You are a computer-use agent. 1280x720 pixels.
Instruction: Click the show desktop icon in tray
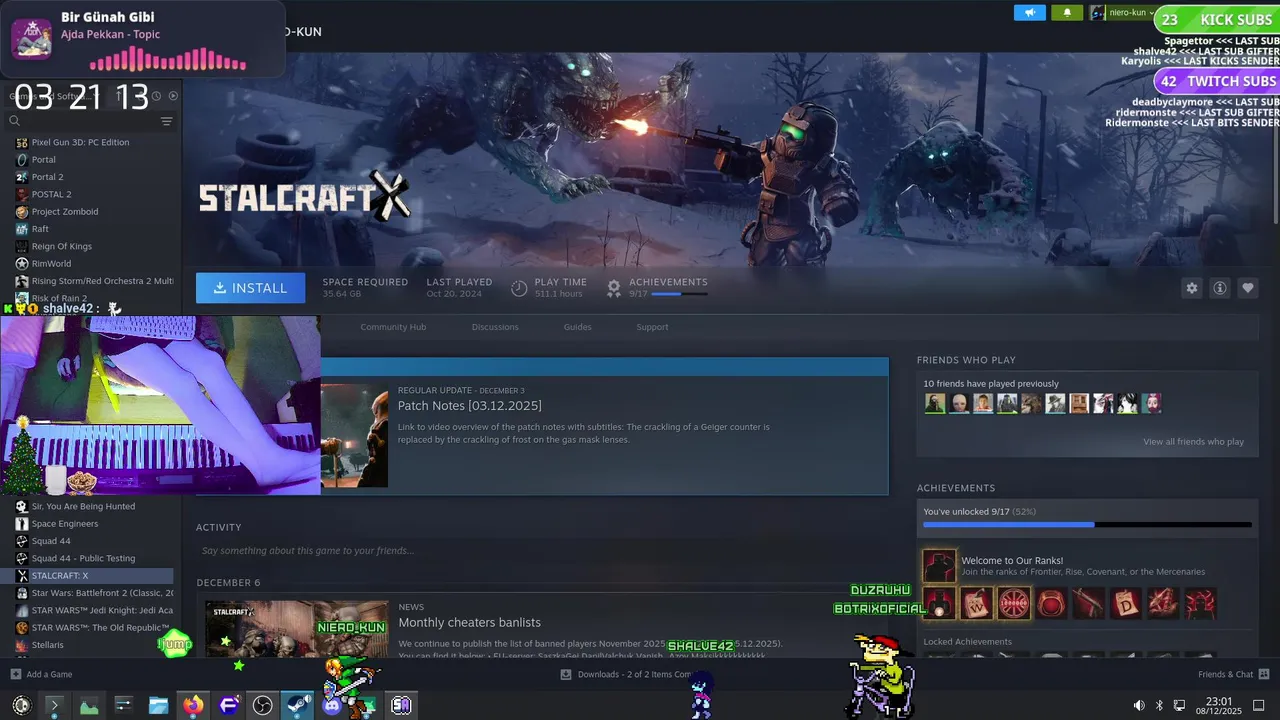click(x=1259, y=705)
